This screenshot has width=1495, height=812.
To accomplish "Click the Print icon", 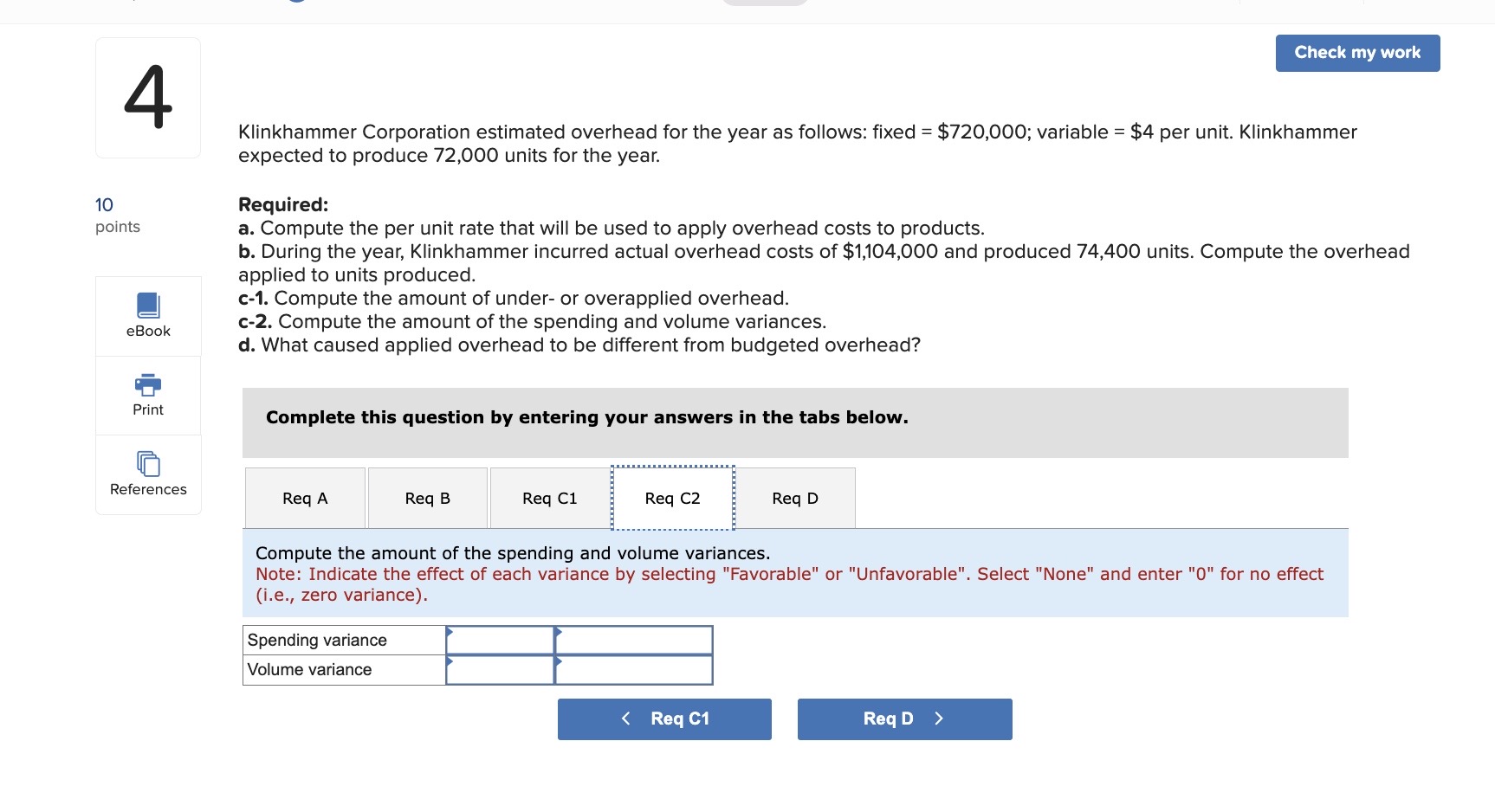I will pyautogui.click(x=147, y=394).
